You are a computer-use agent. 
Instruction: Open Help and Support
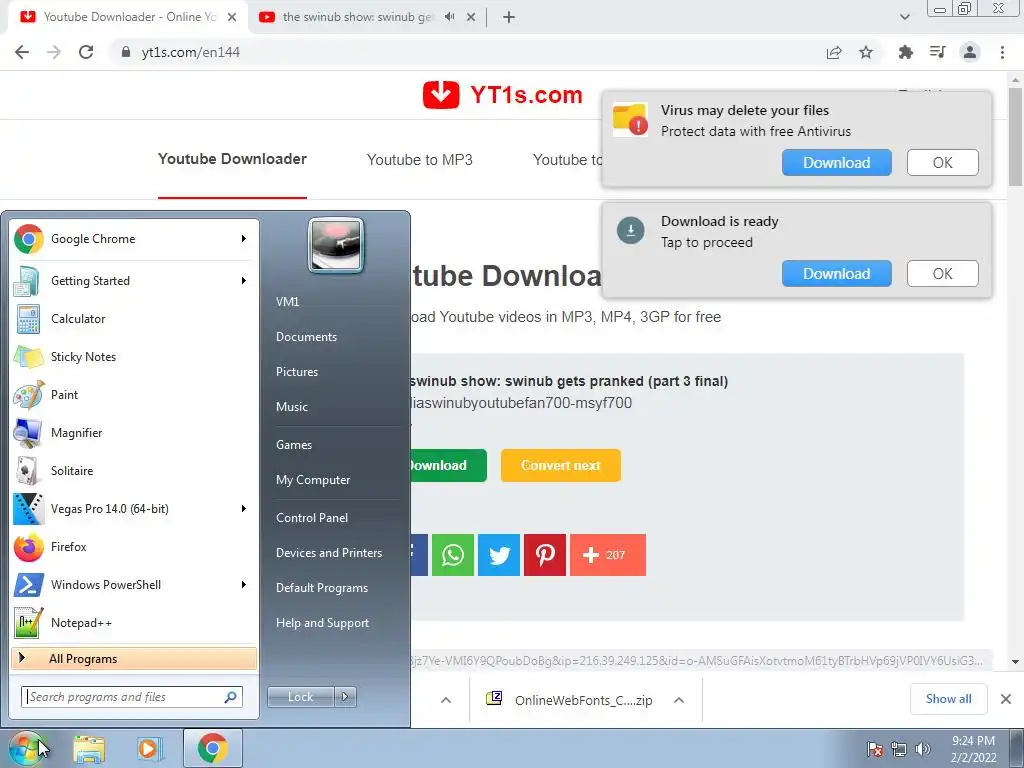[323, 623]
